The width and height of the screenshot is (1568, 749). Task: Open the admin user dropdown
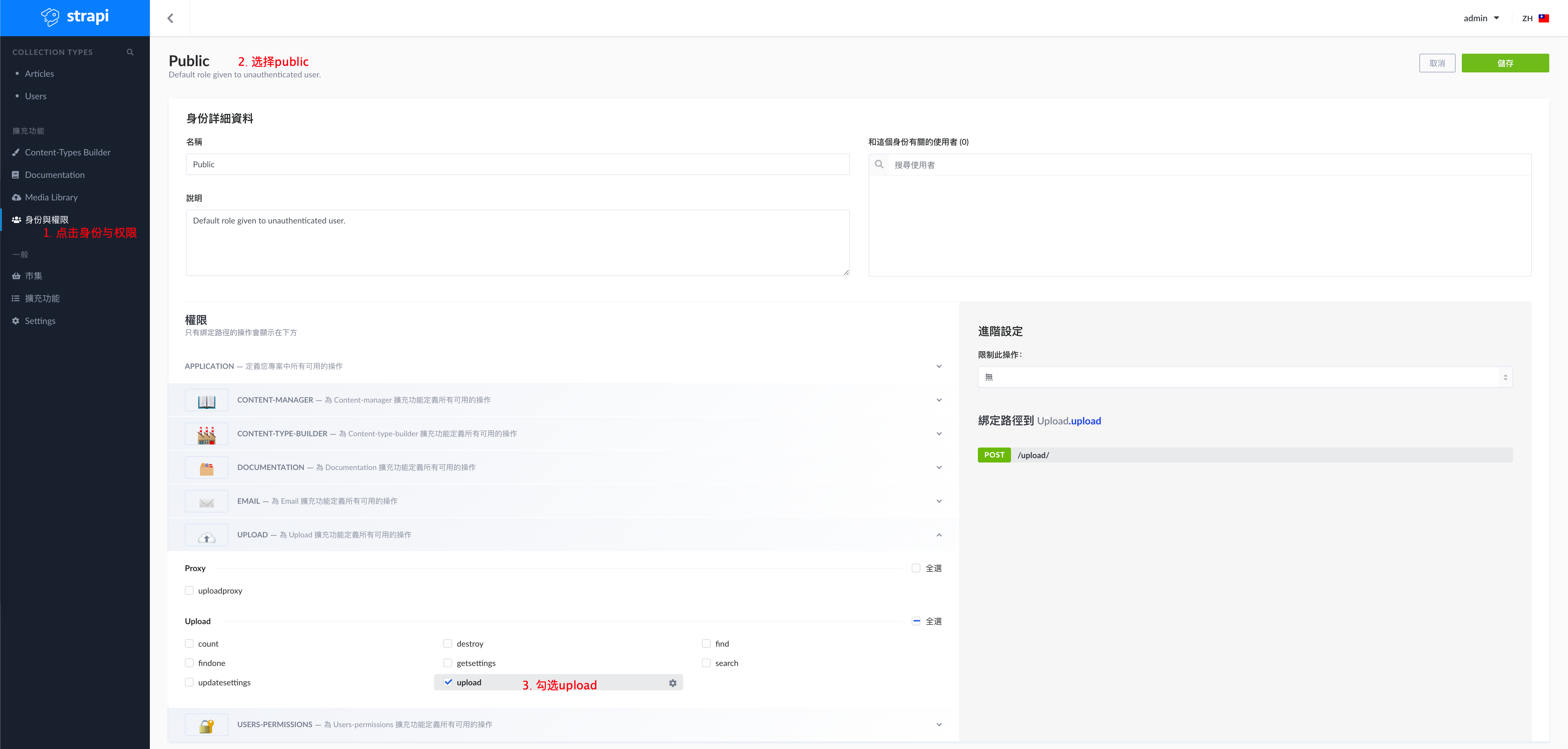(x=1481, y=18)
